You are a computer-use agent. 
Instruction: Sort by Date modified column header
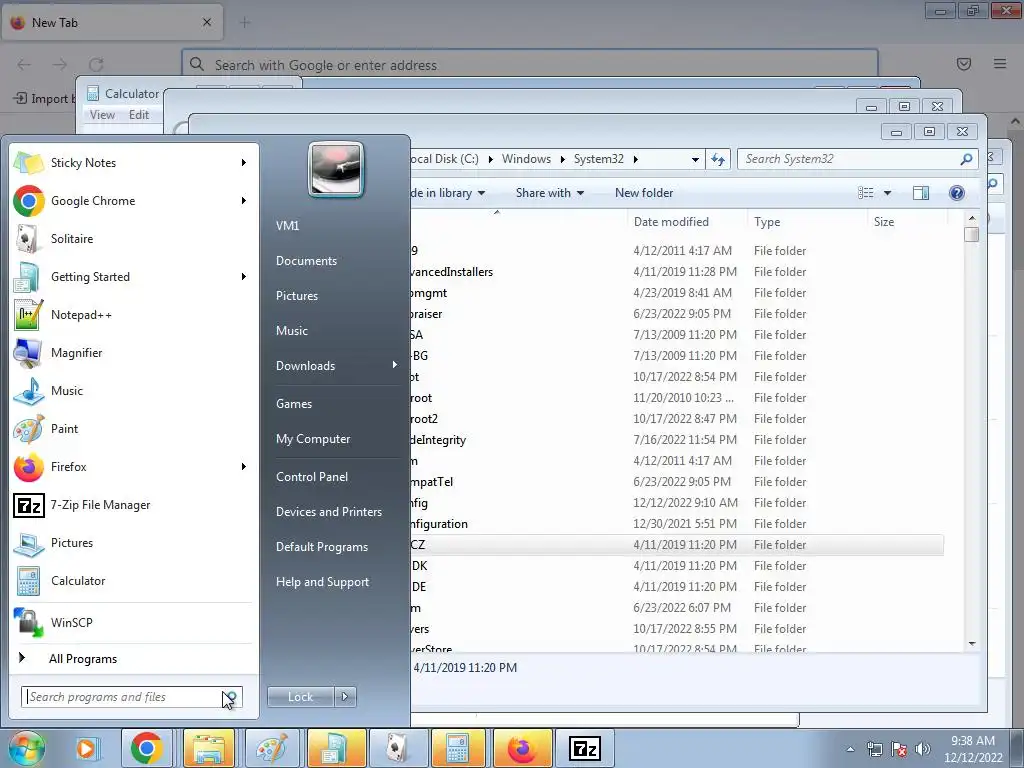[x=688, y=221]
